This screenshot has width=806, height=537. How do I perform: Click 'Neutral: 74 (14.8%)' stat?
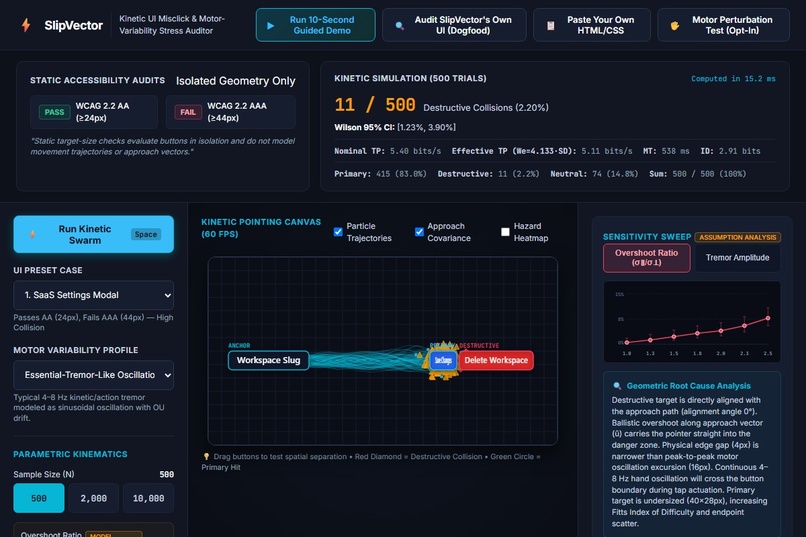pos(594,174)
